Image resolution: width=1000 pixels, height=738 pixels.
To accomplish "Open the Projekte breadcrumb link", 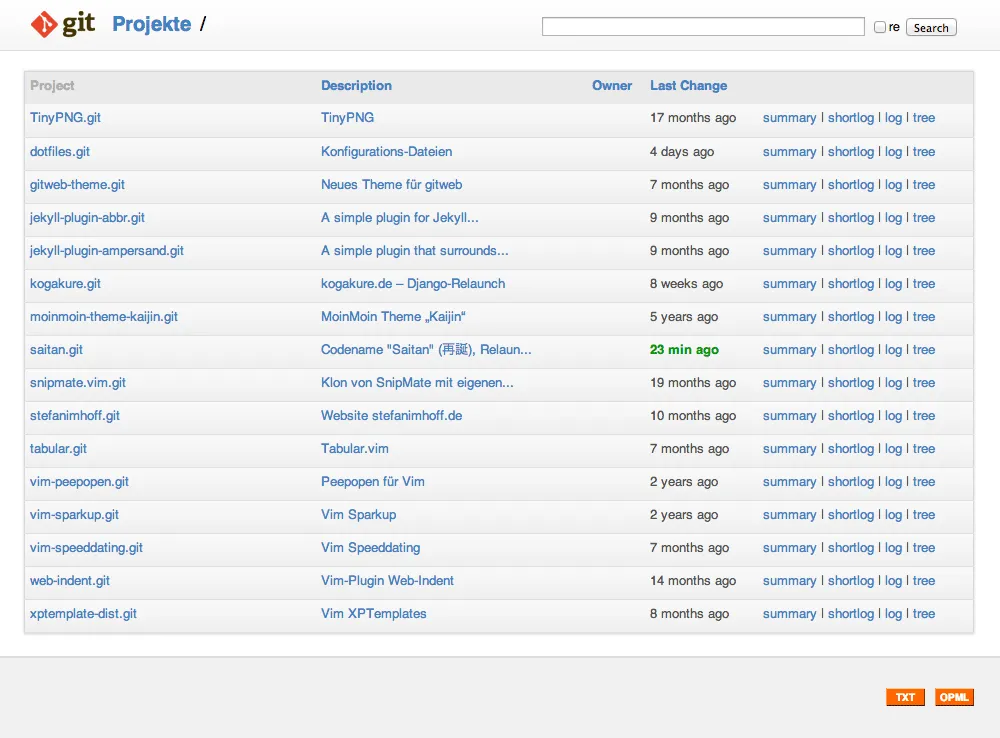I will pos(151,23).
